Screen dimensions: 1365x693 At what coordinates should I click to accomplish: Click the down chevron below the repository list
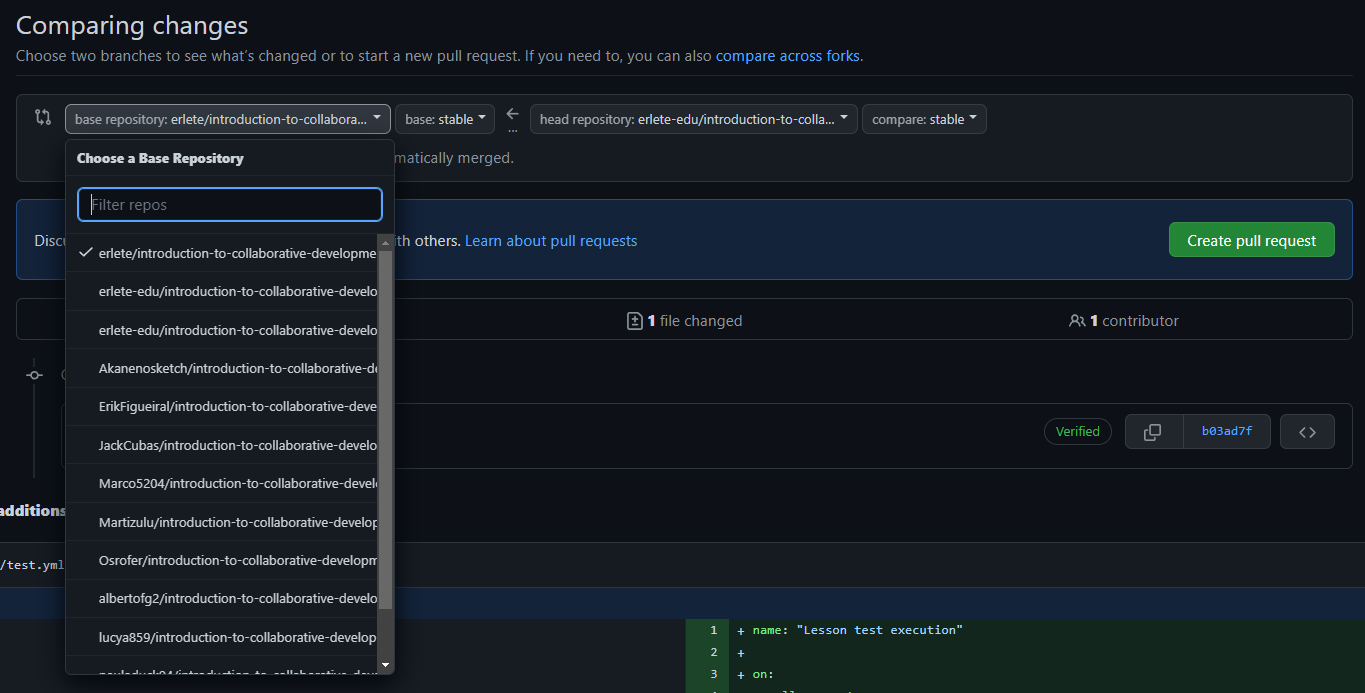coord(385,664)
